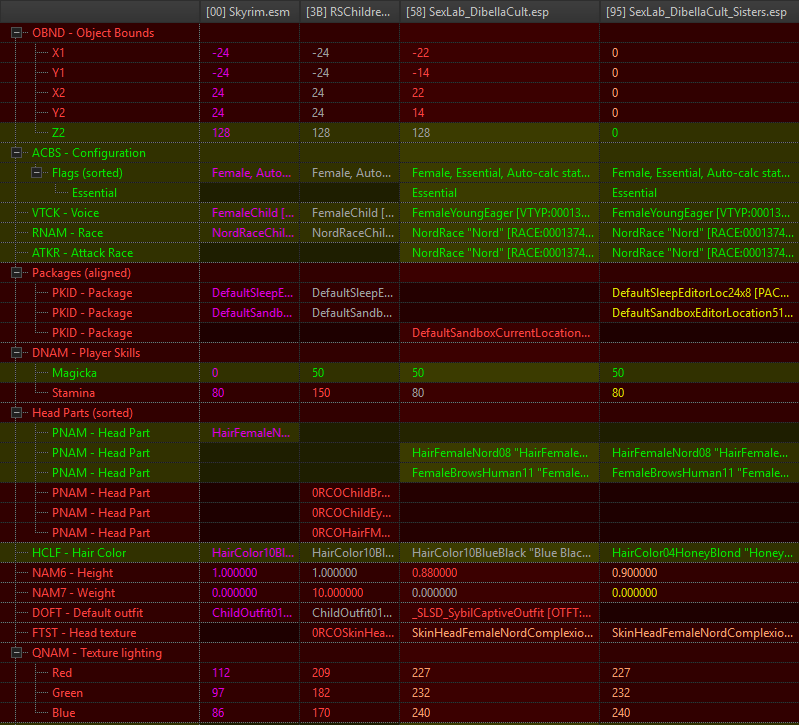Select the Magicka row label
799x725 pixels.
click(74, 373)
